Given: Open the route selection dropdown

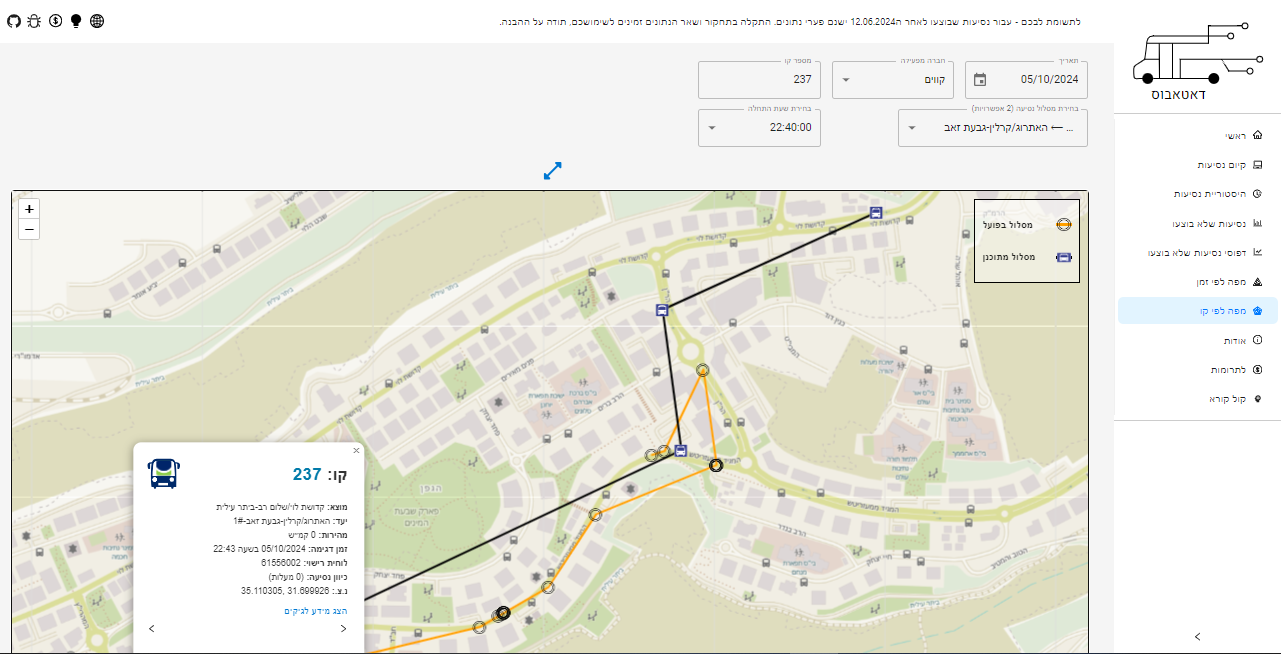Looking at the screenshot, I should (x=993, y=128).
